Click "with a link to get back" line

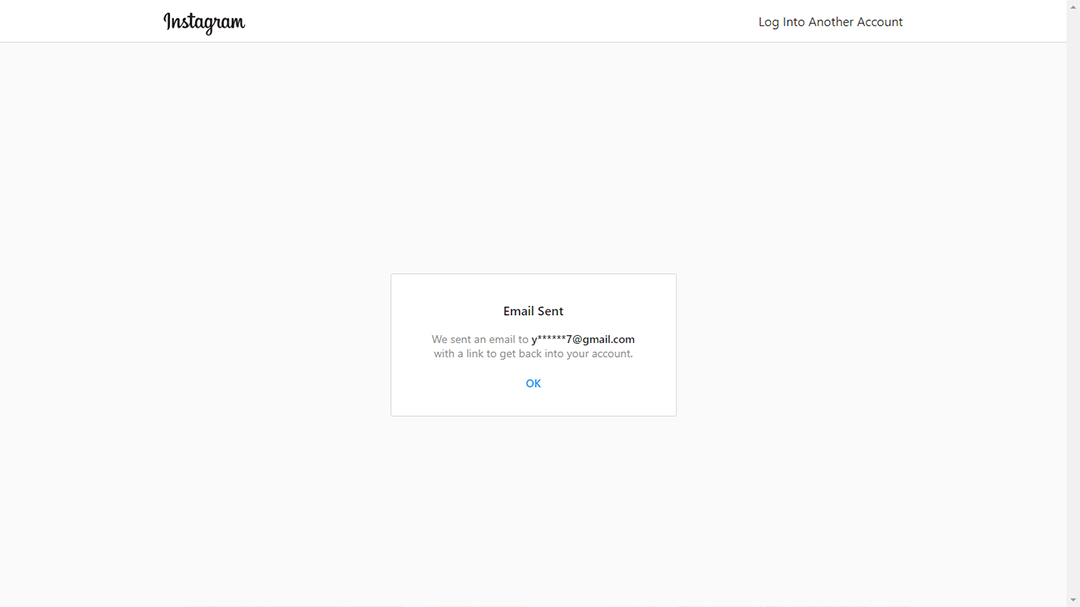tap(533, 353)
